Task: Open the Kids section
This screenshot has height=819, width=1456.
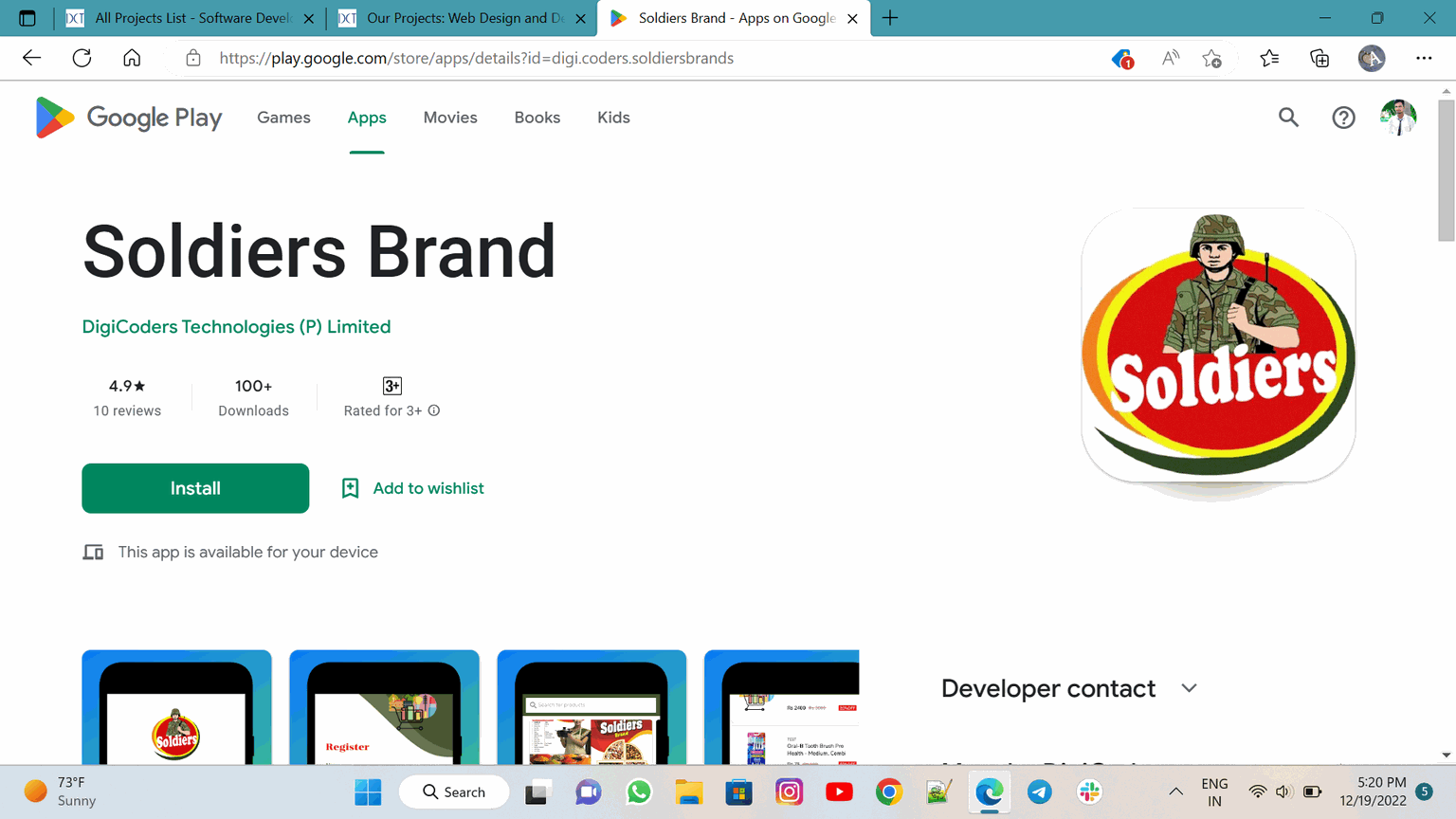Action: coord(613,118)
